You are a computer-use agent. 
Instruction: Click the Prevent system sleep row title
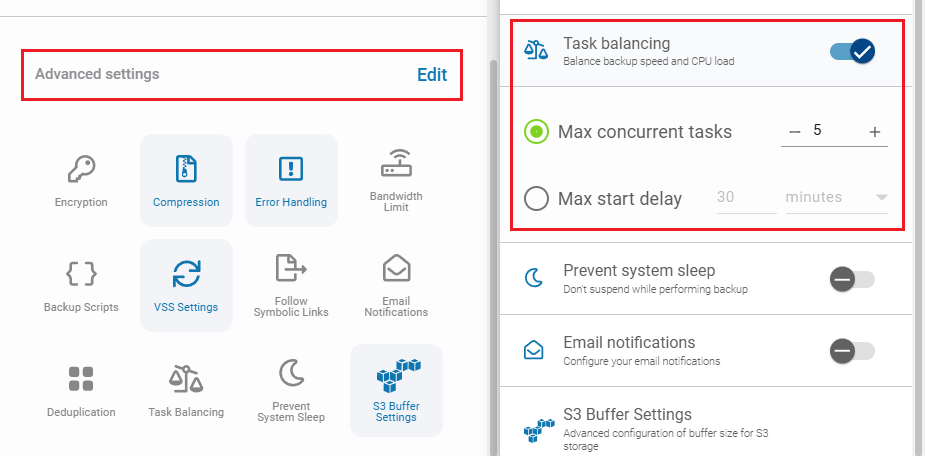[639, 270]
